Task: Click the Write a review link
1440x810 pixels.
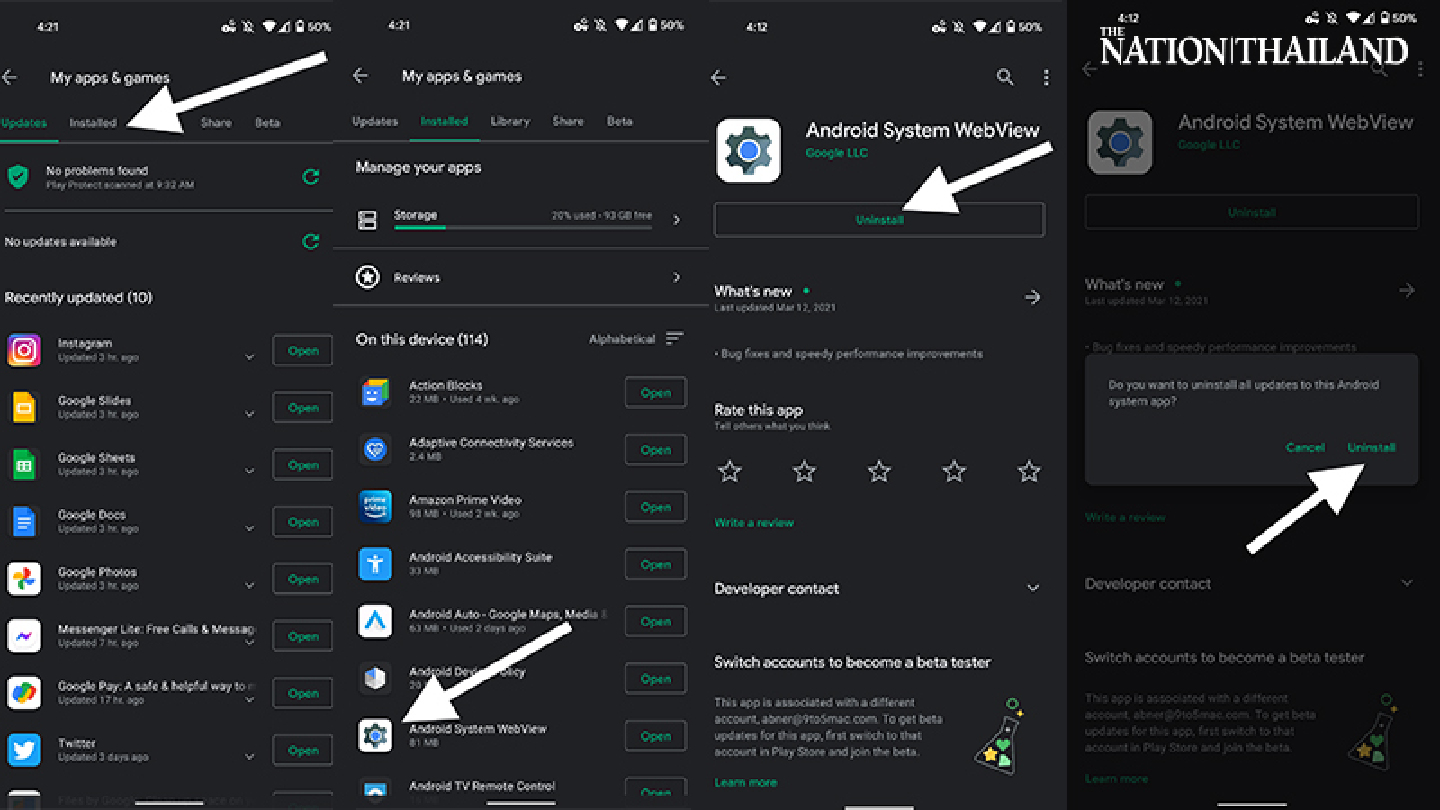Action: [754, 522]
